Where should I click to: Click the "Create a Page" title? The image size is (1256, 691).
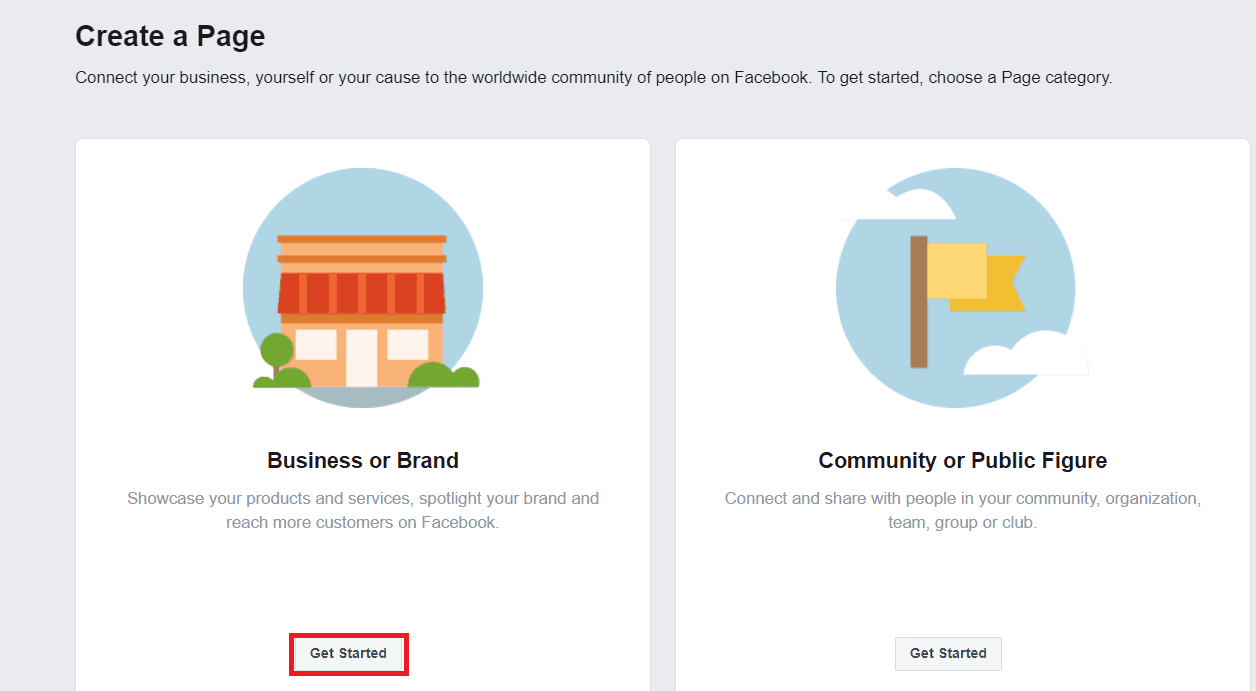coord(170,37)
